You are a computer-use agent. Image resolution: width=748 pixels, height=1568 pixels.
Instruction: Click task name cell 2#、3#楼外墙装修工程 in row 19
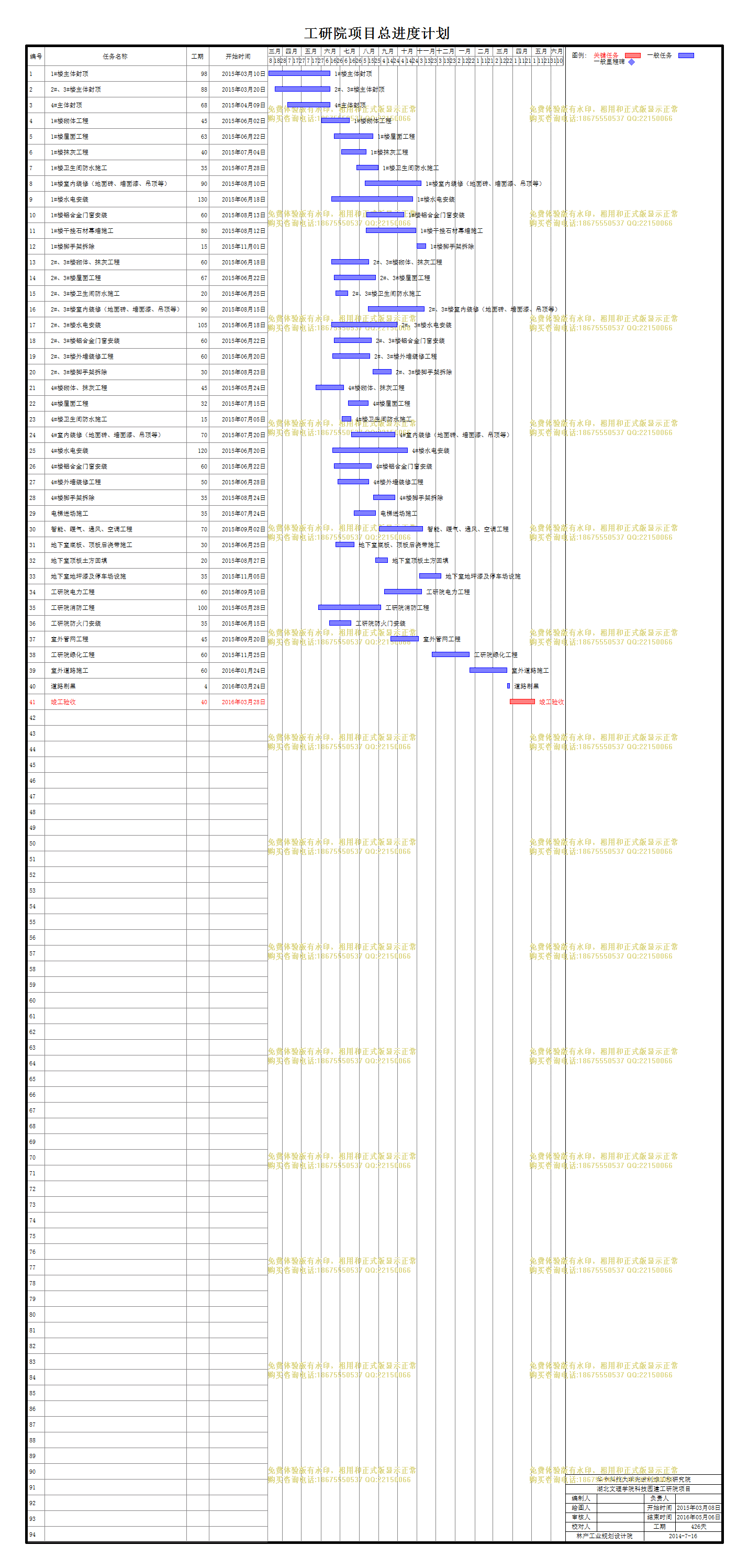click(x=115, y=357)
